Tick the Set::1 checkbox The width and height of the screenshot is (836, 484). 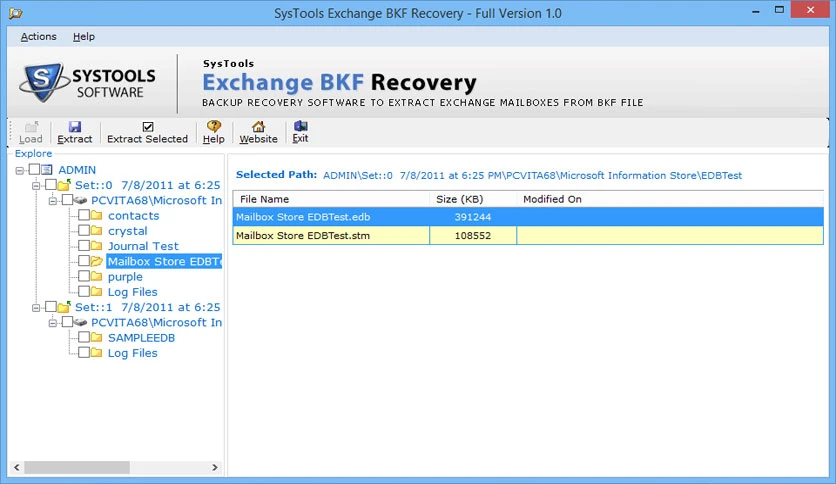(51, 307)
